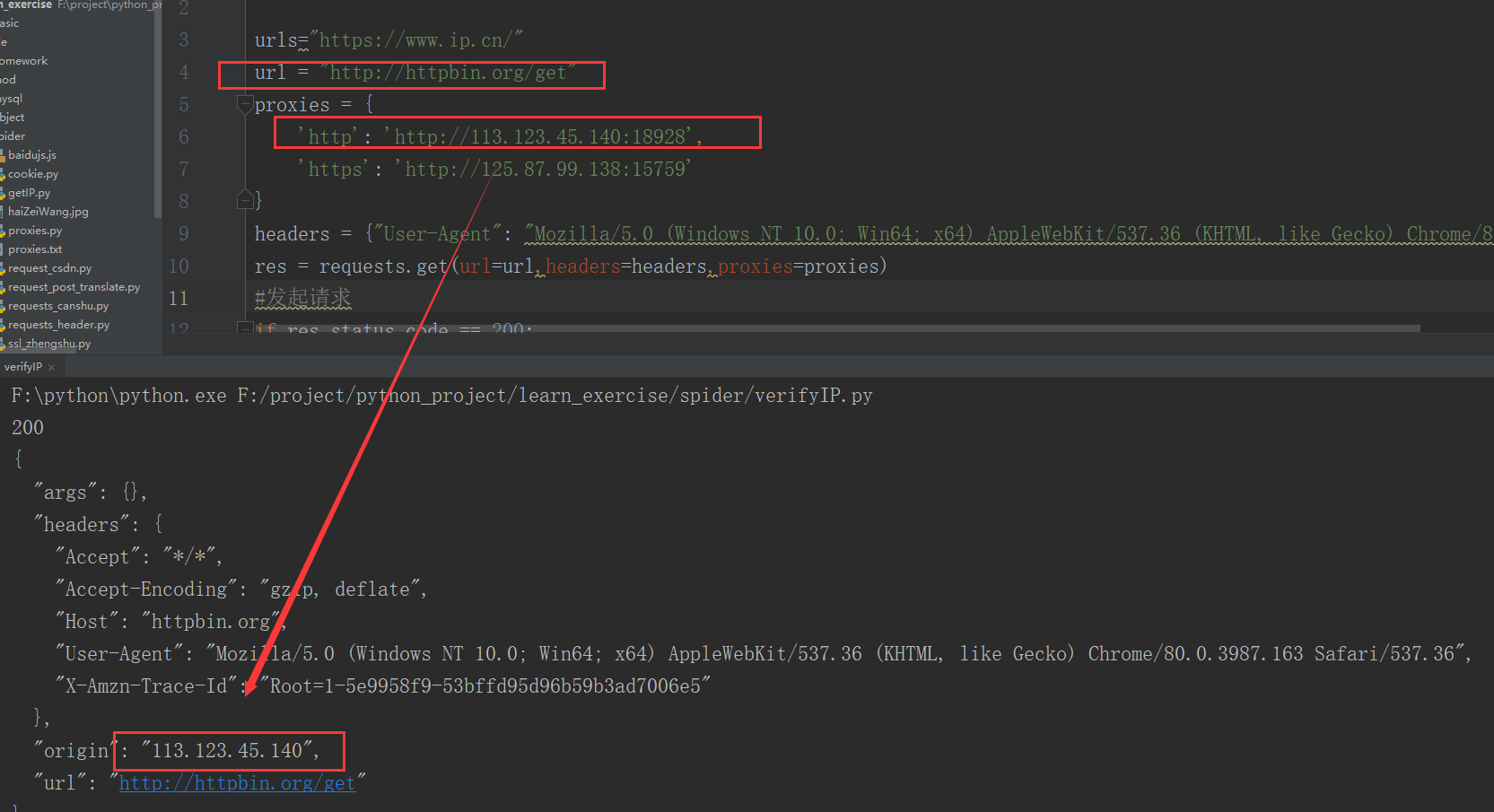Click the X-Amzn-Trace-Id output line

click(x=383, y=686)
